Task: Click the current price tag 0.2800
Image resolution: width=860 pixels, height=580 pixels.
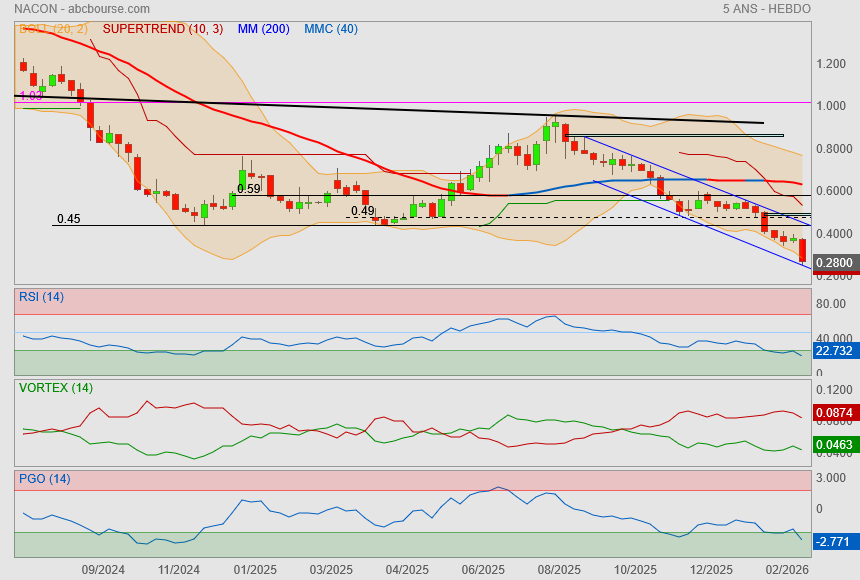Action: (833, 264)
